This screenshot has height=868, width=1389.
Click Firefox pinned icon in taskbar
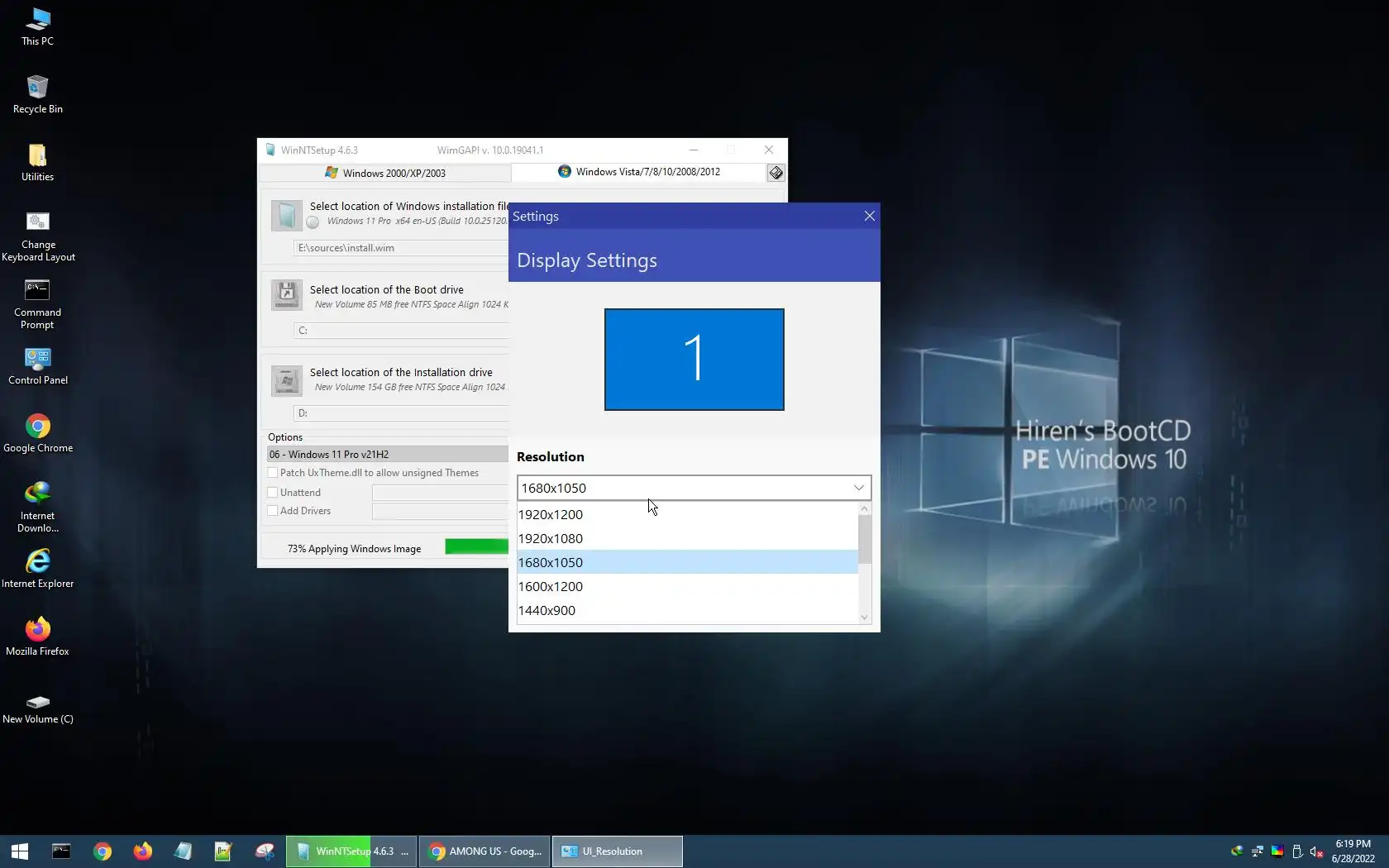point(143,851)
